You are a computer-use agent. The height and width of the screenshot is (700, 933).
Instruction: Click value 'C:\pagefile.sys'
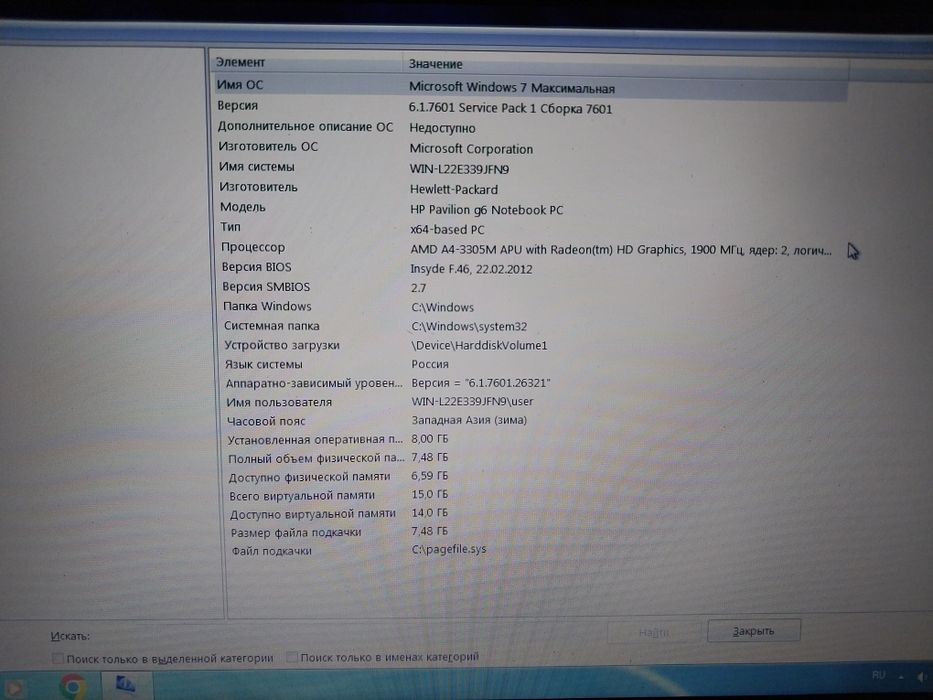click(x=449, y=549)
